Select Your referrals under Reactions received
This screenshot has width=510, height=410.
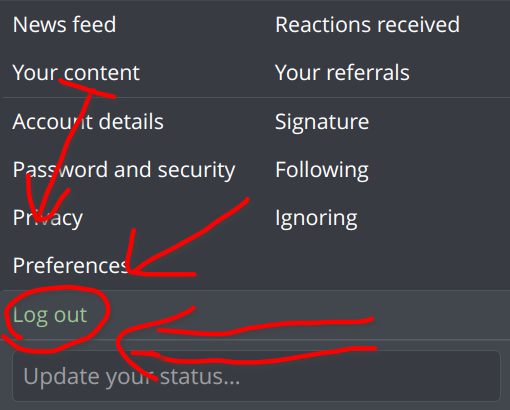click(x=342, y=73)
